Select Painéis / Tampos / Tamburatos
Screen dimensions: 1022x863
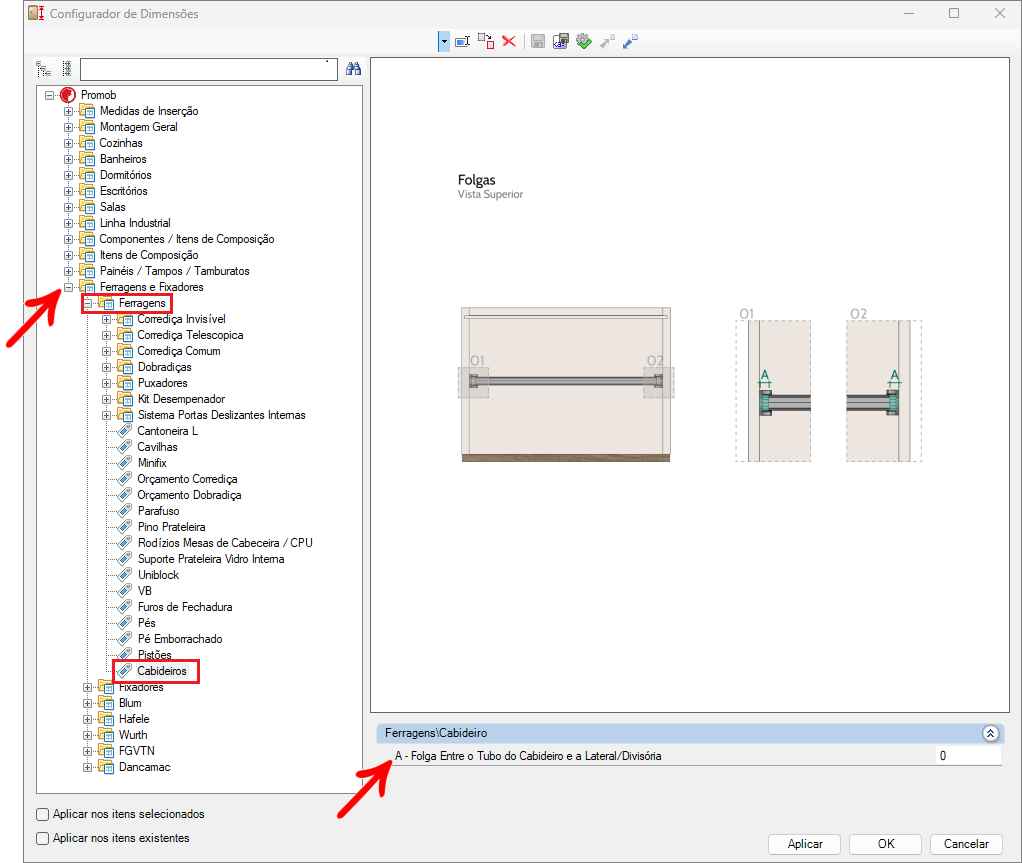click(174, 271)
